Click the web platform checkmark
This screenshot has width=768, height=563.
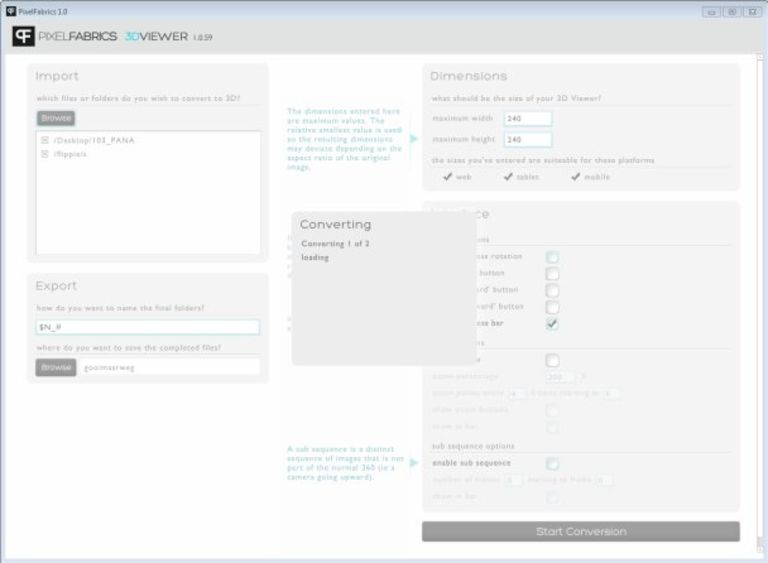pos(447,176)
